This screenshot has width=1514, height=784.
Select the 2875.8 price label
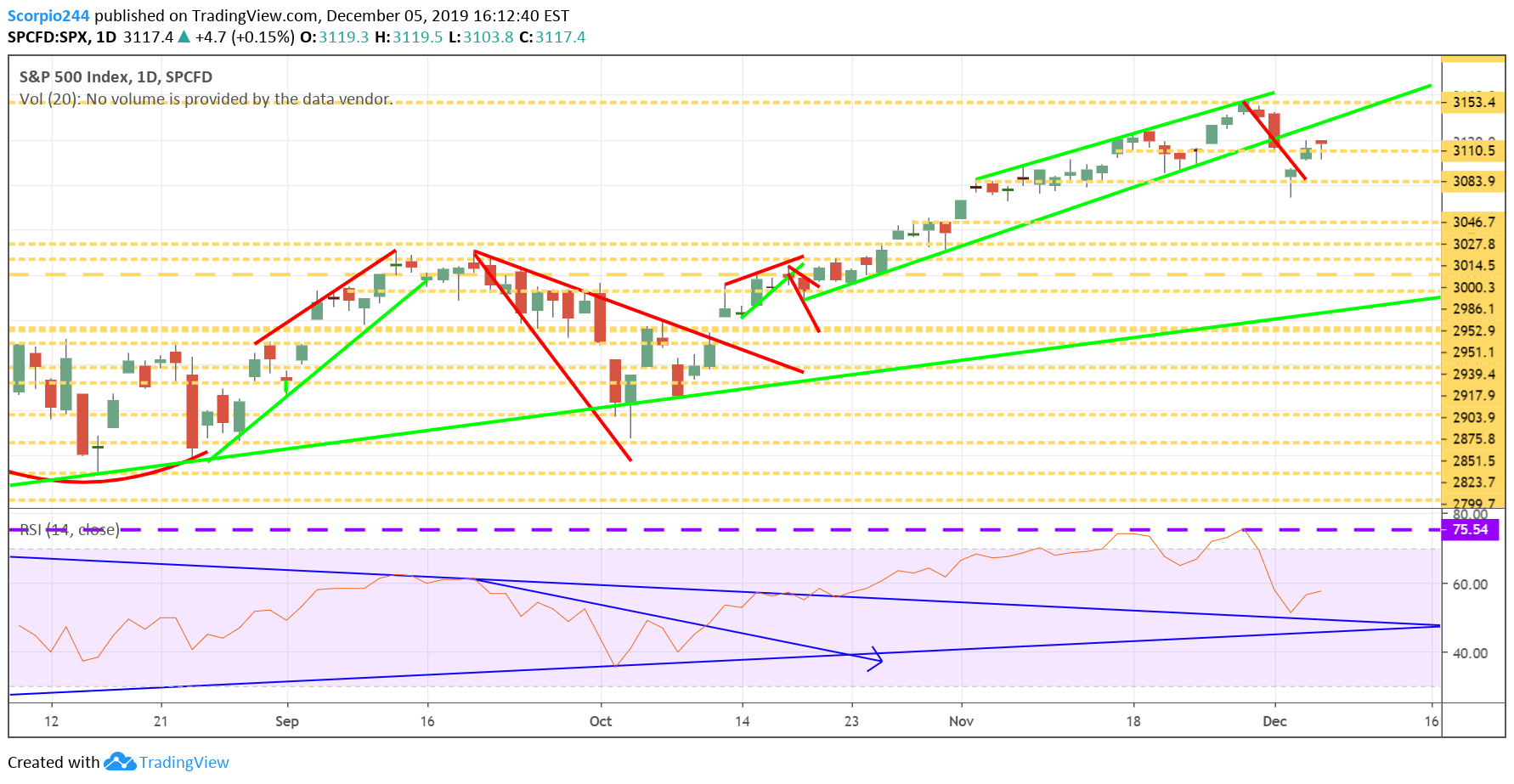[x=1473, y=438]
